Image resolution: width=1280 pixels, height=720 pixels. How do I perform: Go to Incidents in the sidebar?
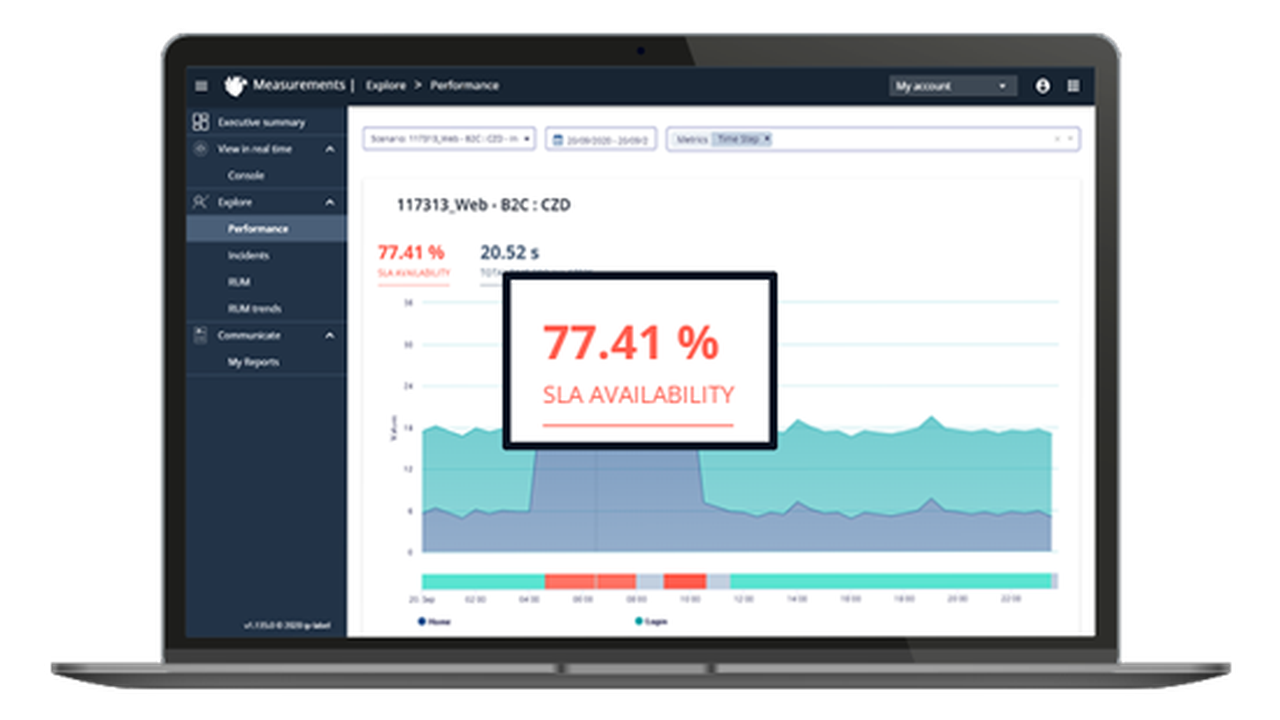click(x=248, y=255)
